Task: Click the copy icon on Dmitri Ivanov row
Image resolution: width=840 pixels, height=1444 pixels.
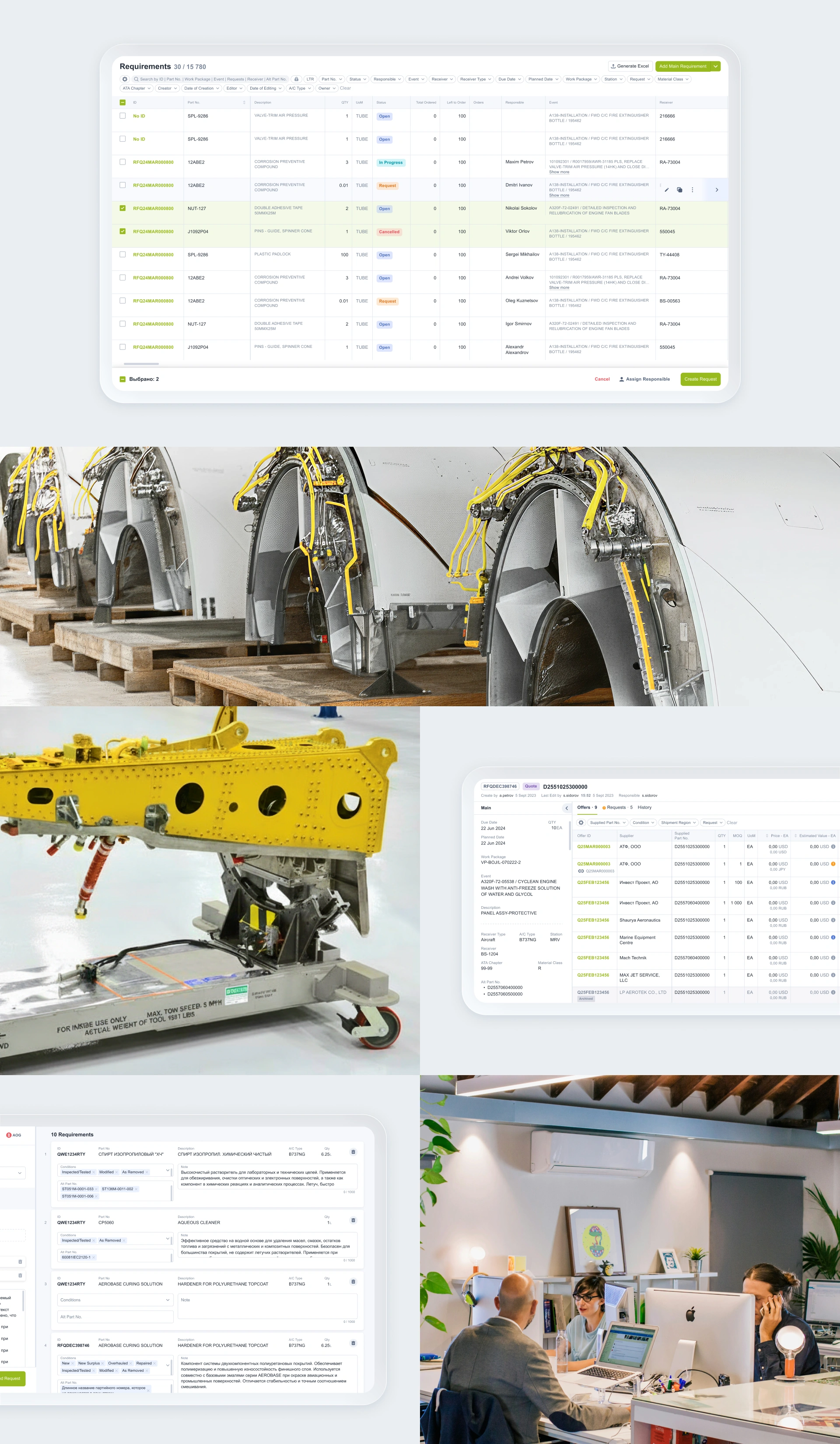Action: [x=679, y=189]
